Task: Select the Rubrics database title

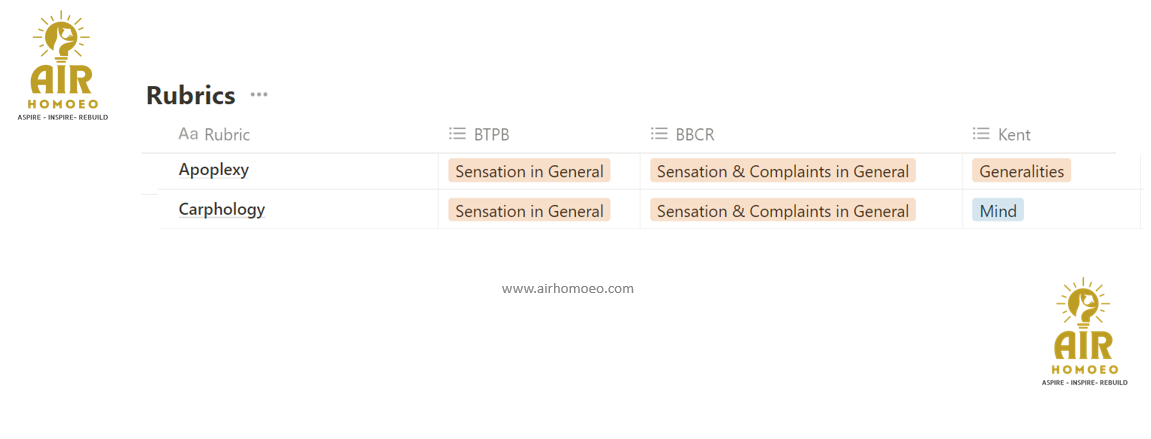Action: pyautogui.click(x=191, y=96)
